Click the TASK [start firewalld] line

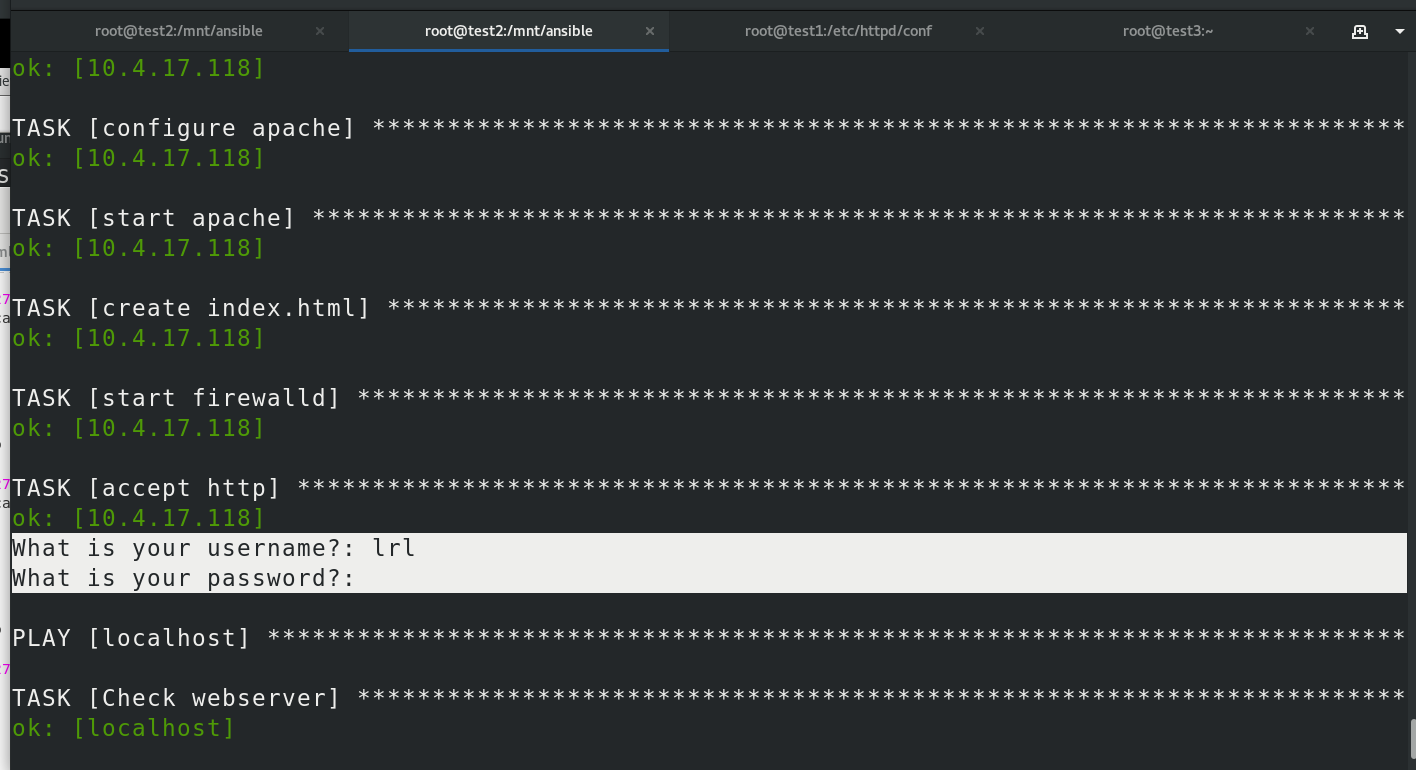coord(708,398)
